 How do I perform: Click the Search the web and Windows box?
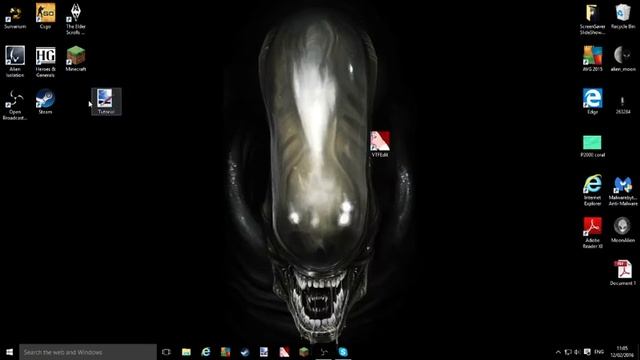tap(88, 352)
